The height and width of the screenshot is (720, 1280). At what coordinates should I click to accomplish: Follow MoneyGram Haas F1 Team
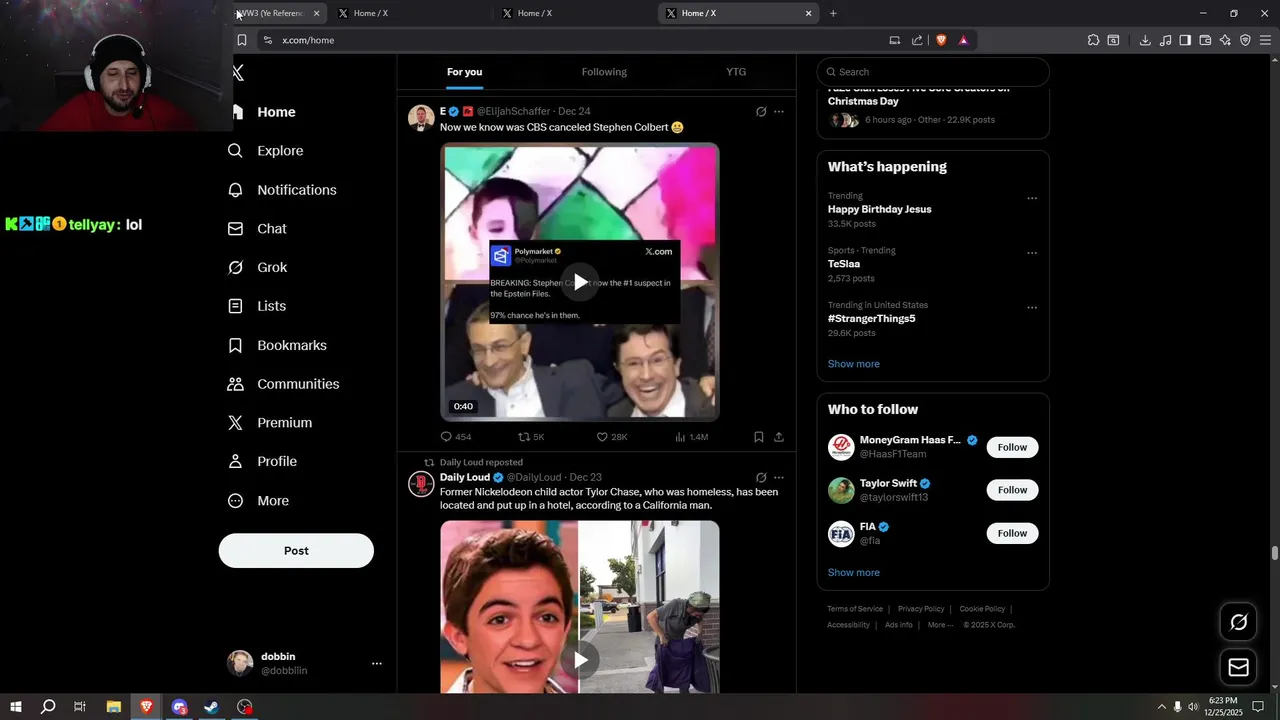1012,447
